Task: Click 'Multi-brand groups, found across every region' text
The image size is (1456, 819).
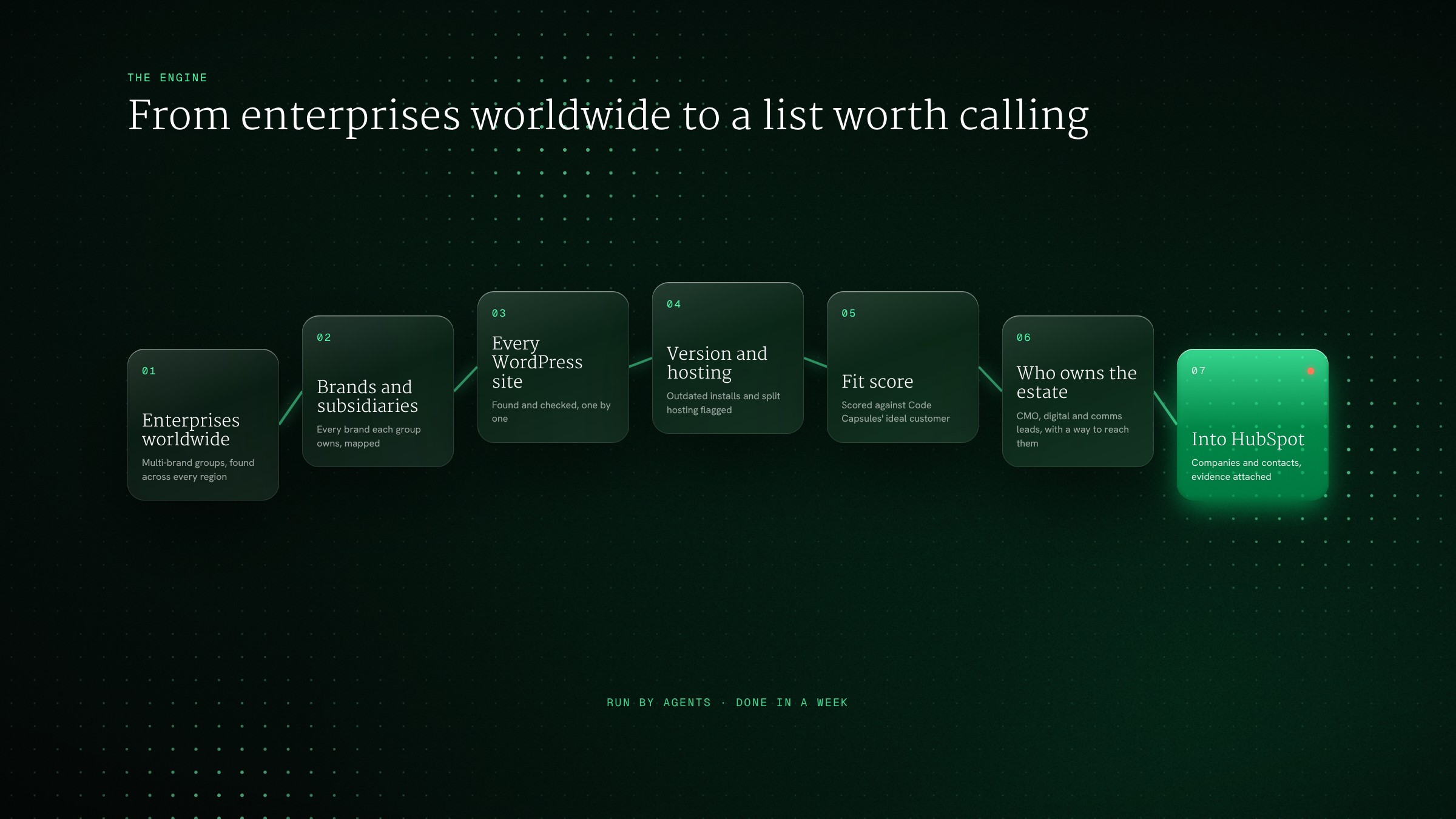Action: pyautogui.click(x=198, y=470)
